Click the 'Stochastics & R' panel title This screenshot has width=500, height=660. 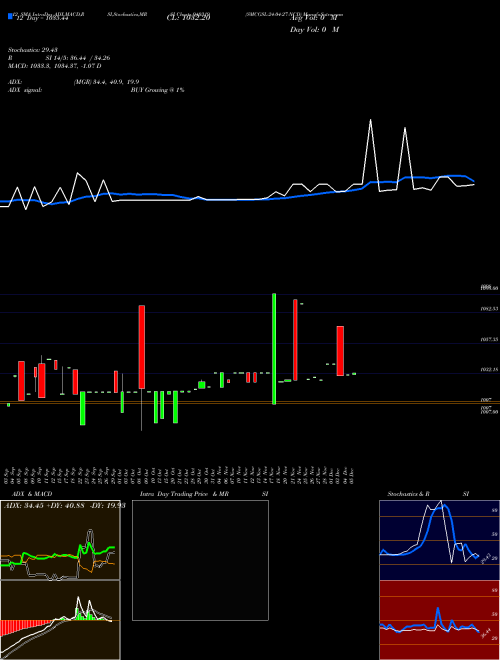tap(408, 494)
